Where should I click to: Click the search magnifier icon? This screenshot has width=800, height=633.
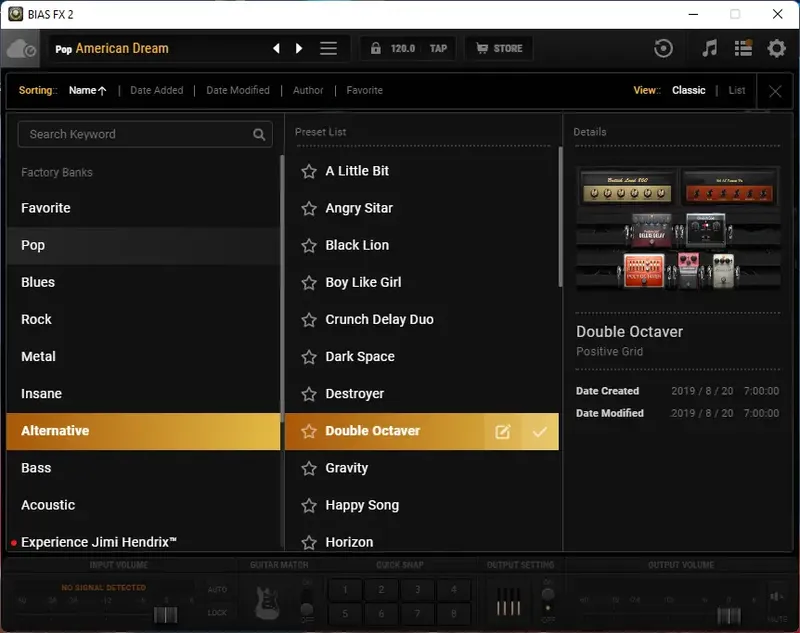click(259, 134)
